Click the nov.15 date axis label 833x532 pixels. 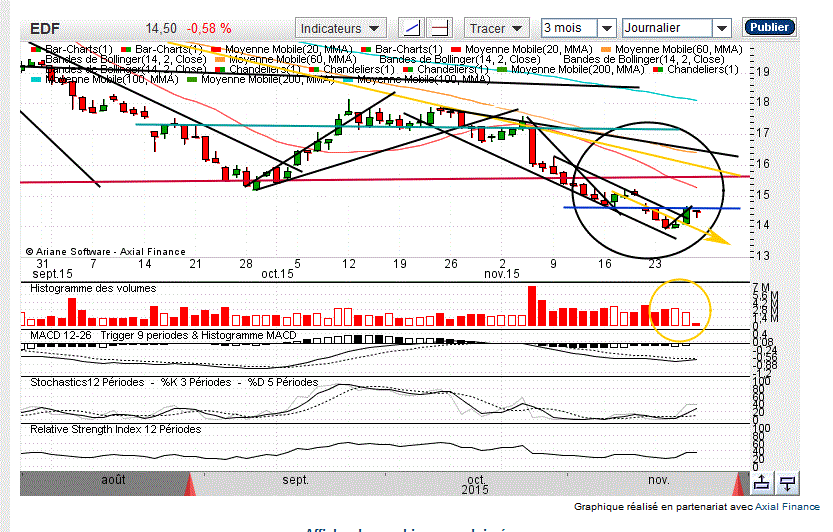pos(502,274)
